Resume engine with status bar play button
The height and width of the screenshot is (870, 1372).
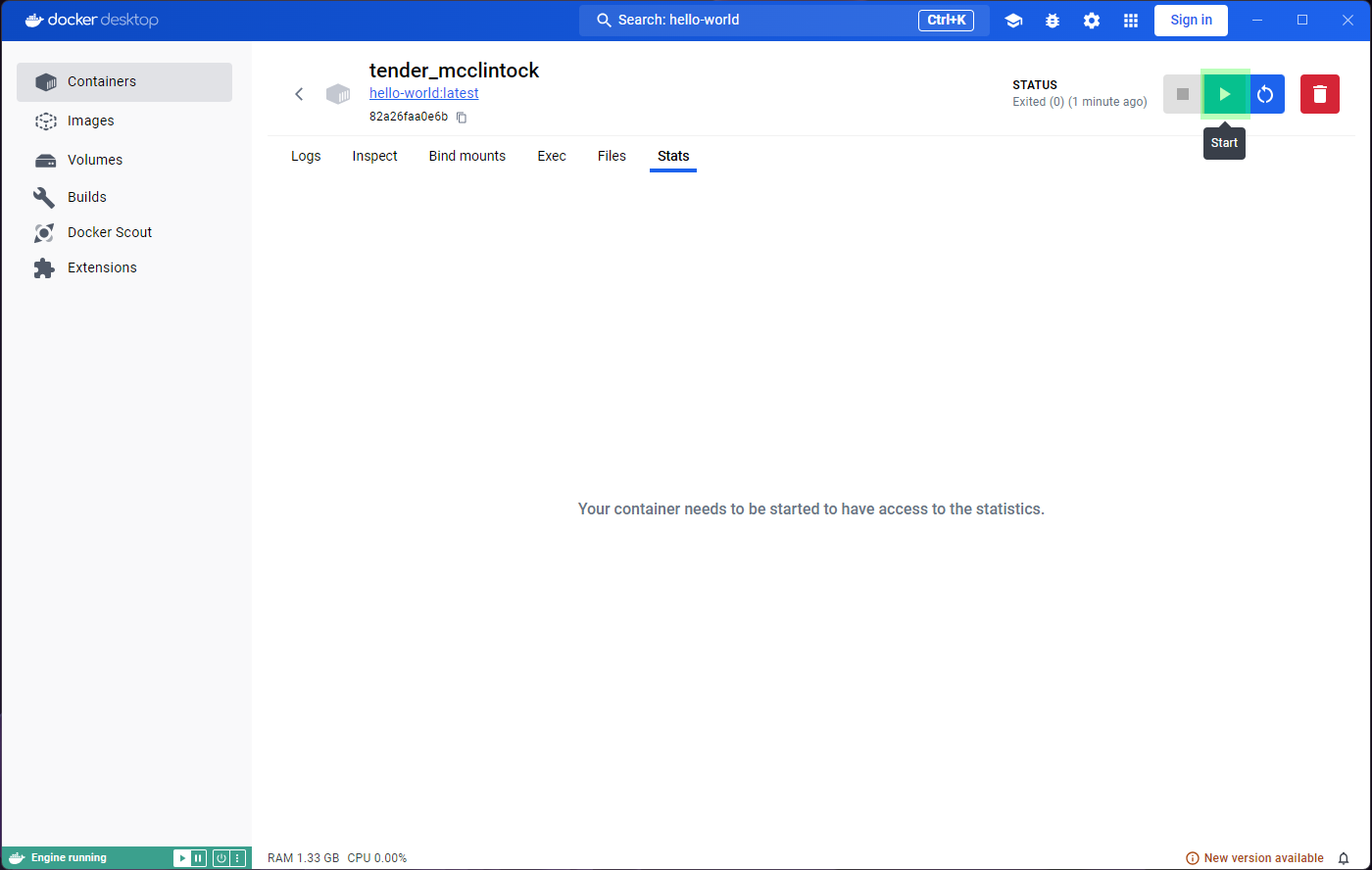(x=182, y=858)
